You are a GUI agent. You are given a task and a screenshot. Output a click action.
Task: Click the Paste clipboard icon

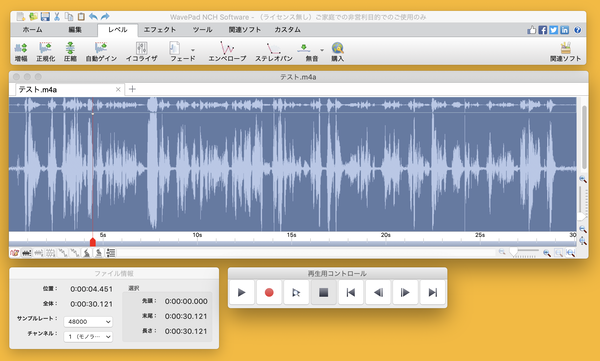pyautogui.click(x=81, y=16)
